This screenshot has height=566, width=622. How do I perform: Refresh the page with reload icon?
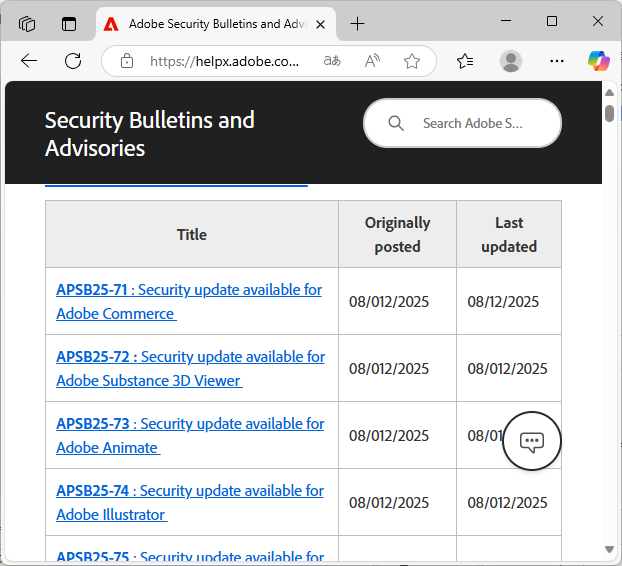(73, 61)
